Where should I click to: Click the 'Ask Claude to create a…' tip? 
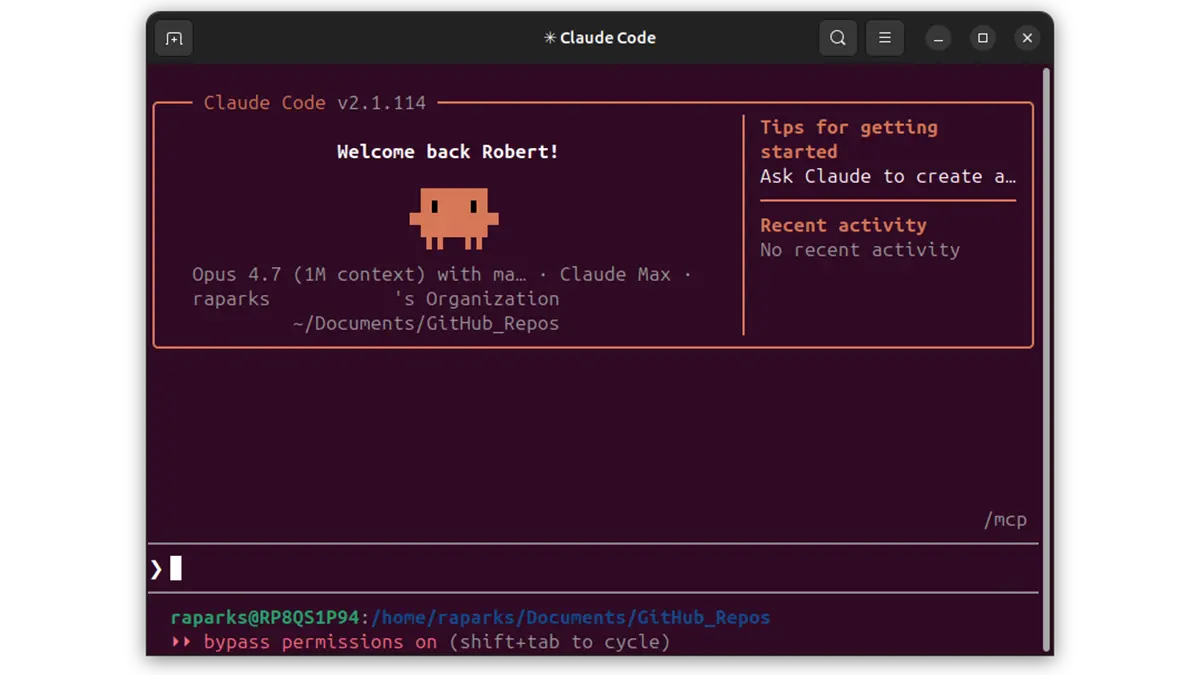point(888,176)
